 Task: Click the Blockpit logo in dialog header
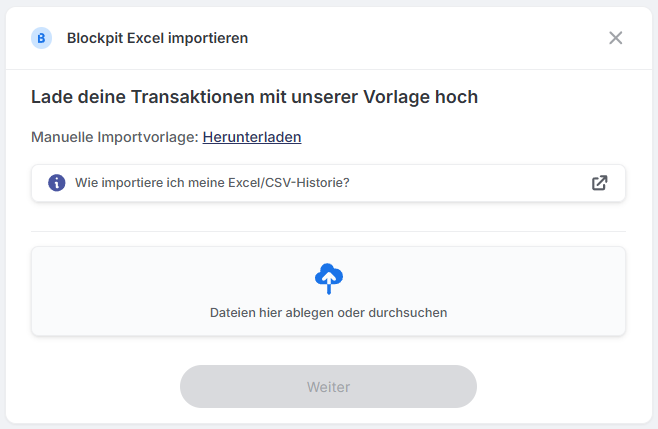point(42,38)
